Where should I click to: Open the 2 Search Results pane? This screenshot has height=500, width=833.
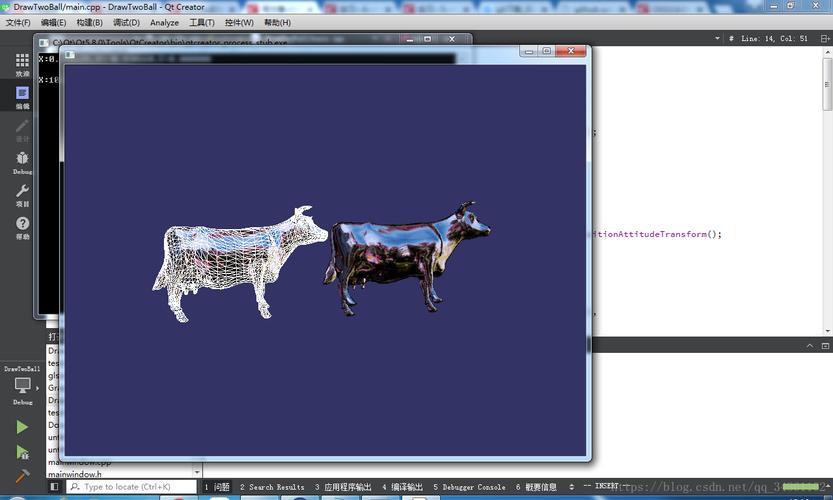pyautogui.click(x=272, y=486)
